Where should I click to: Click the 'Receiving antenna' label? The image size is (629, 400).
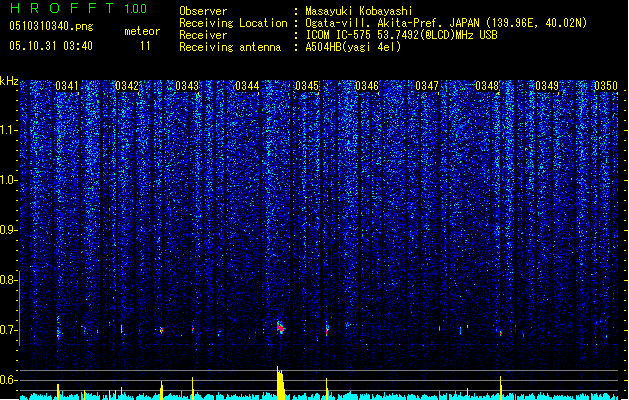point(230,47)
